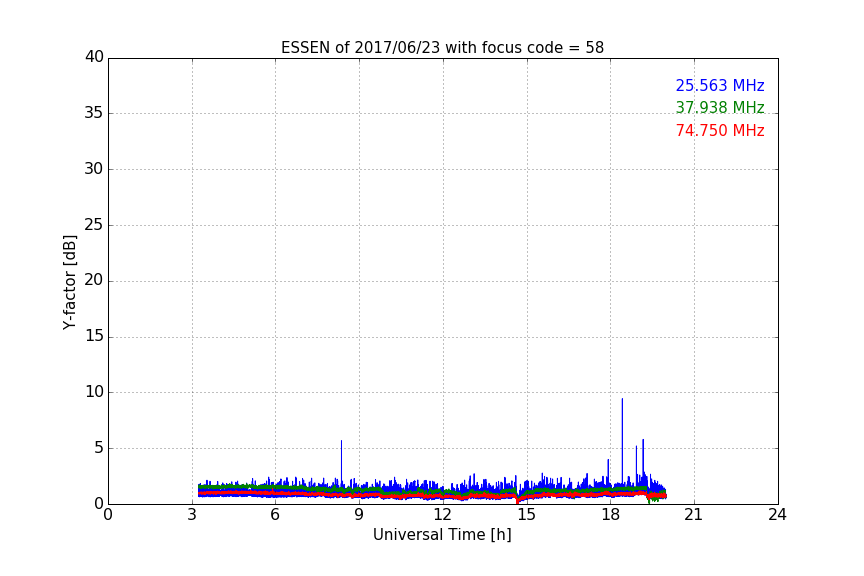Select the red 74.750 MHz legend label

[x=720, y=131]
